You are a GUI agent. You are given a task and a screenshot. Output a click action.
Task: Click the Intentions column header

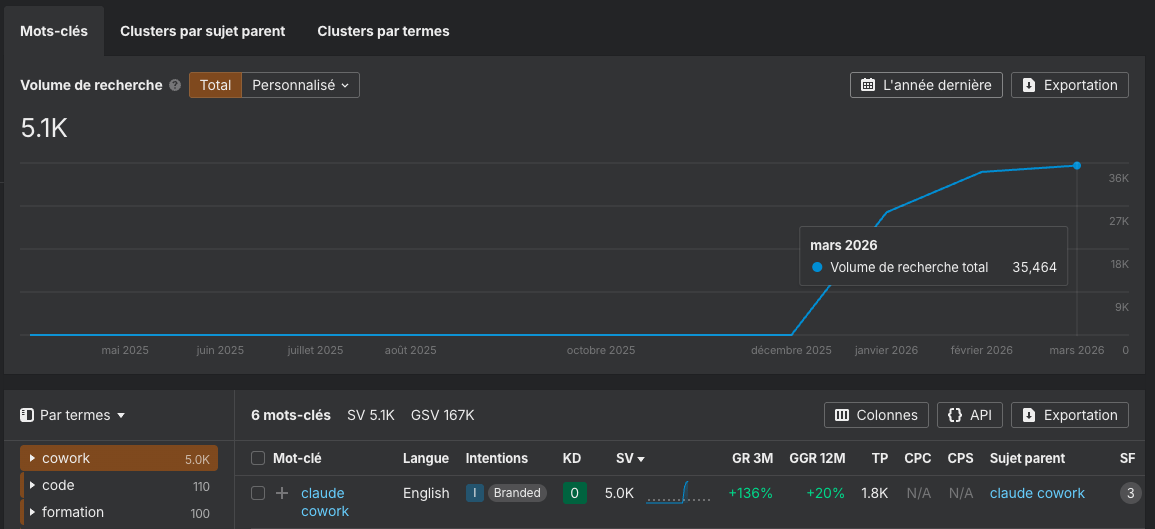coord(496,458)
